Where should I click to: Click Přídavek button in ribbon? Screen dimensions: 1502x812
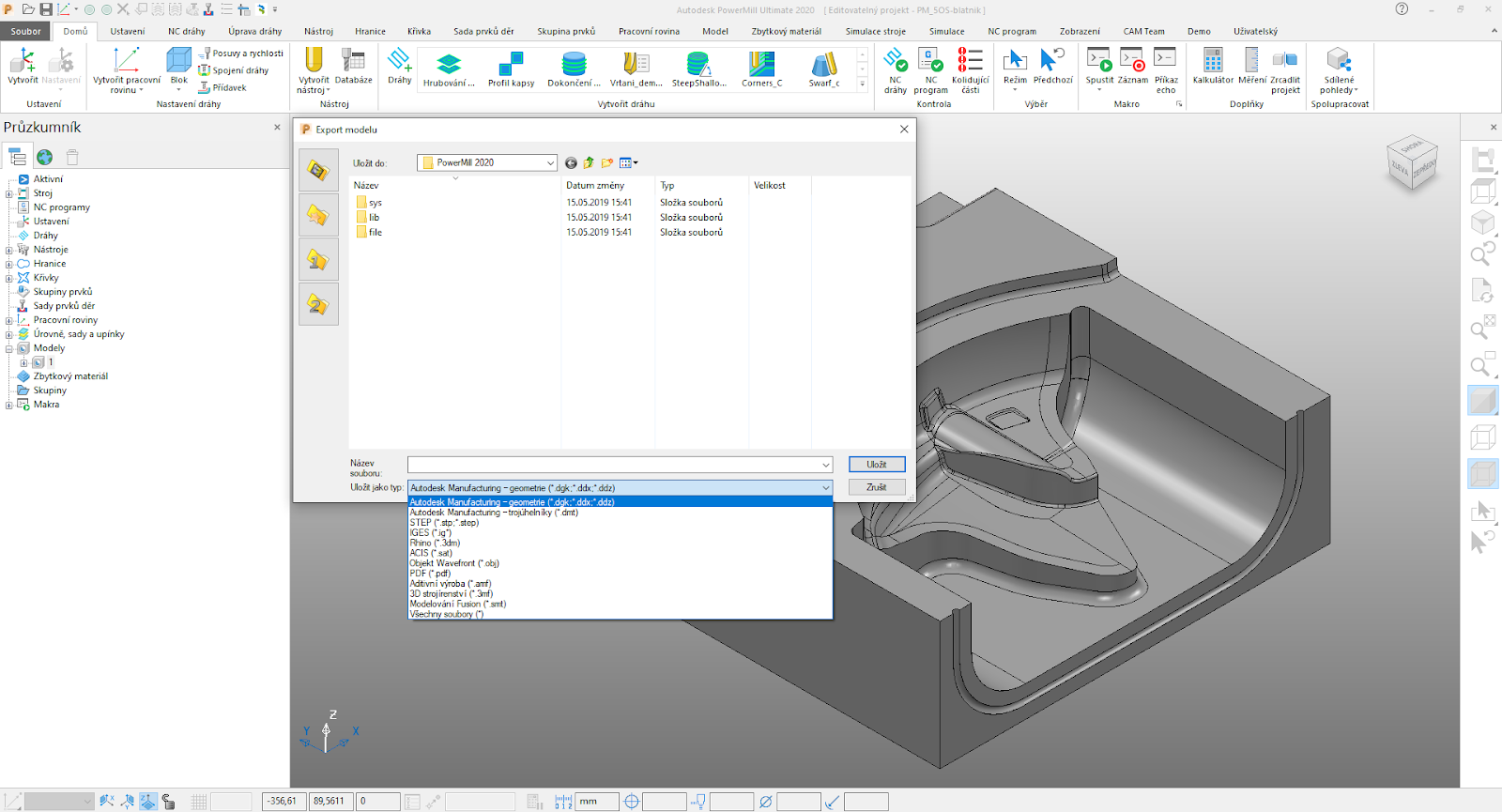click(222, 87)
